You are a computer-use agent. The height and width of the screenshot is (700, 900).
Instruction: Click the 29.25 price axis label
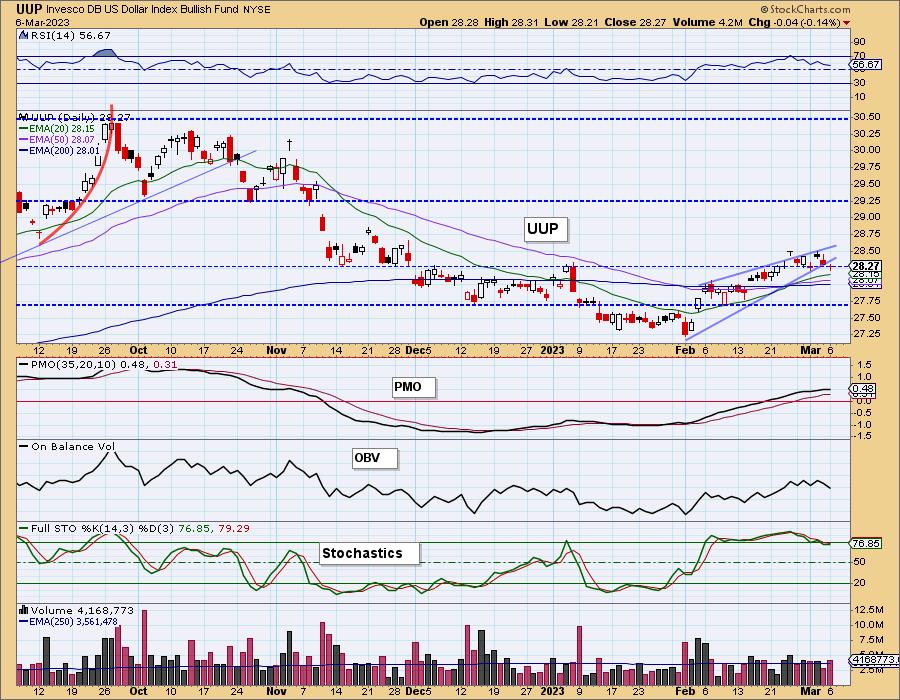tap(867, 201)
